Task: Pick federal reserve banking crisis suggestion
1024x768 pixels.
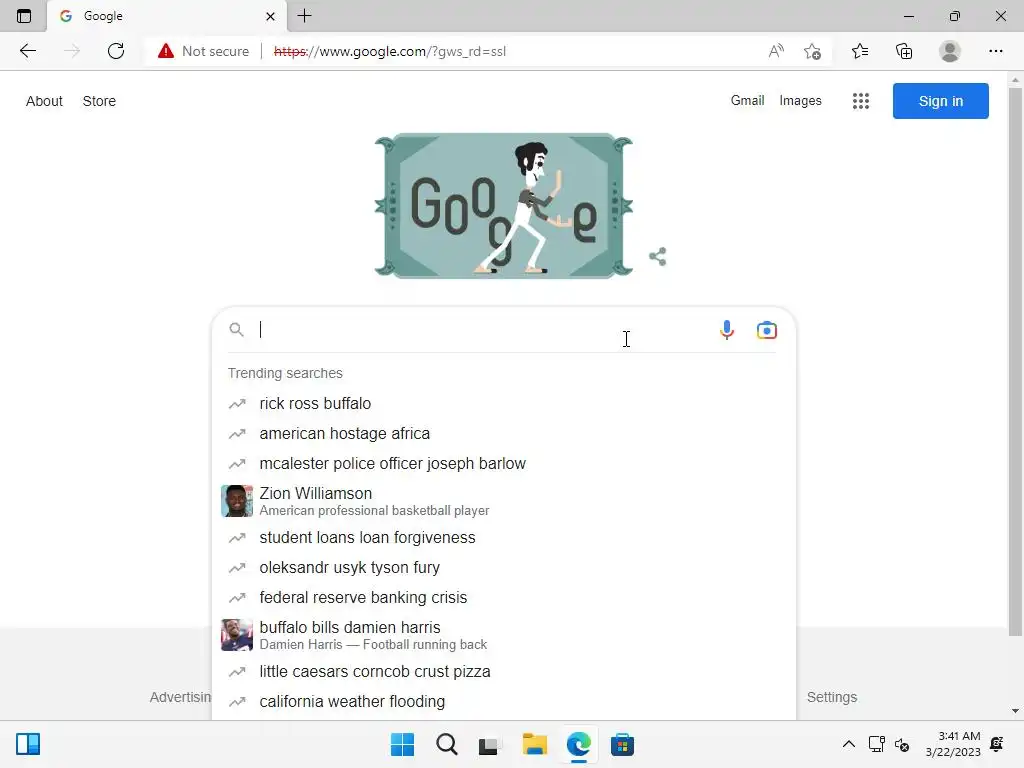Action: [x=503, y=598]
